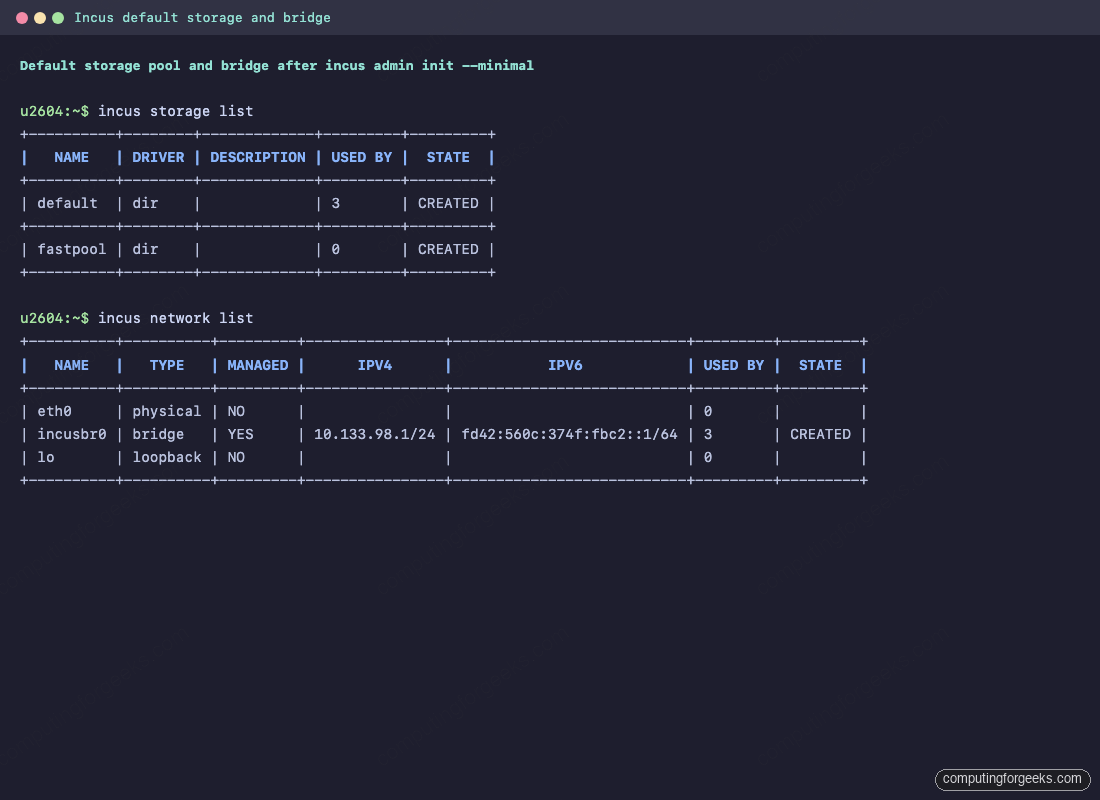Click the STATE header in the network table

(x=820, y=366)
